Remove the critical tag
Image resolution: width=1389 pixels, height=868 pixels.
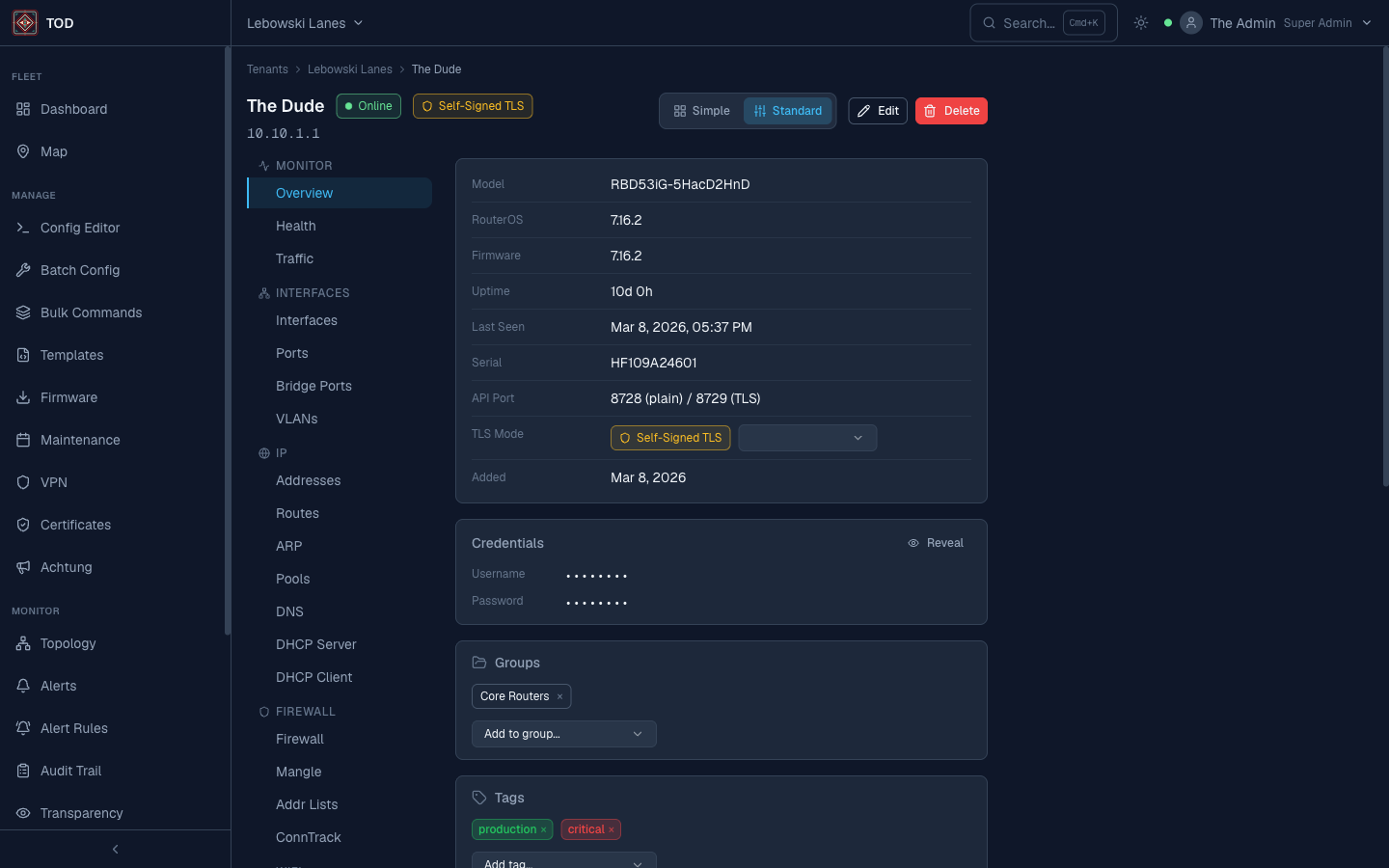coord(612,829)
